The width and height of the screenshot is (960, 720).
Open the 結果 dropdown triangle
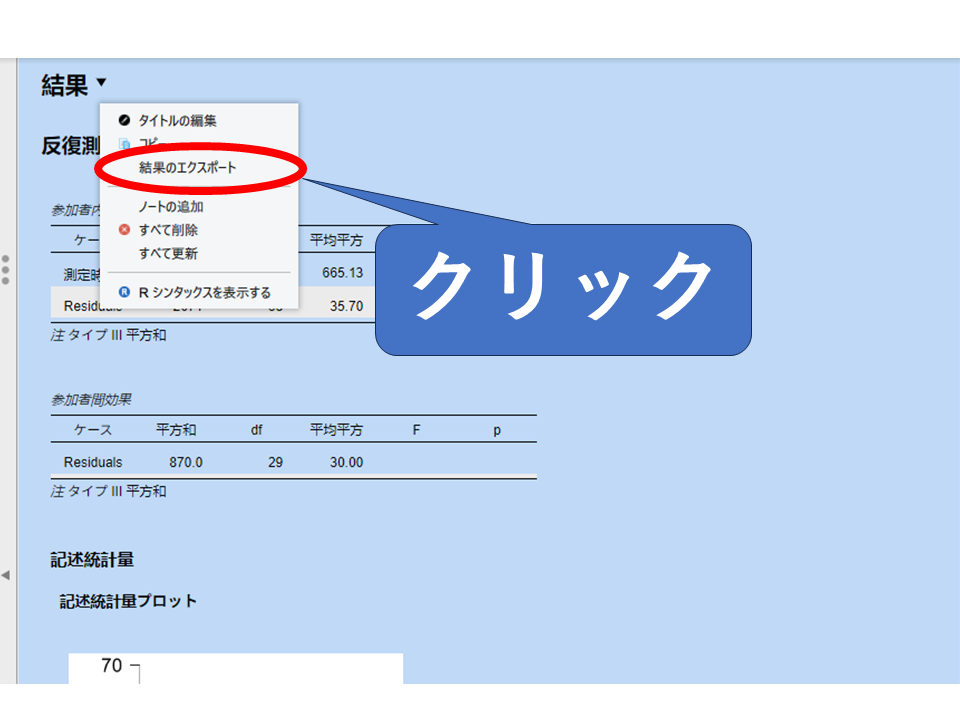(x=102, y=83)
